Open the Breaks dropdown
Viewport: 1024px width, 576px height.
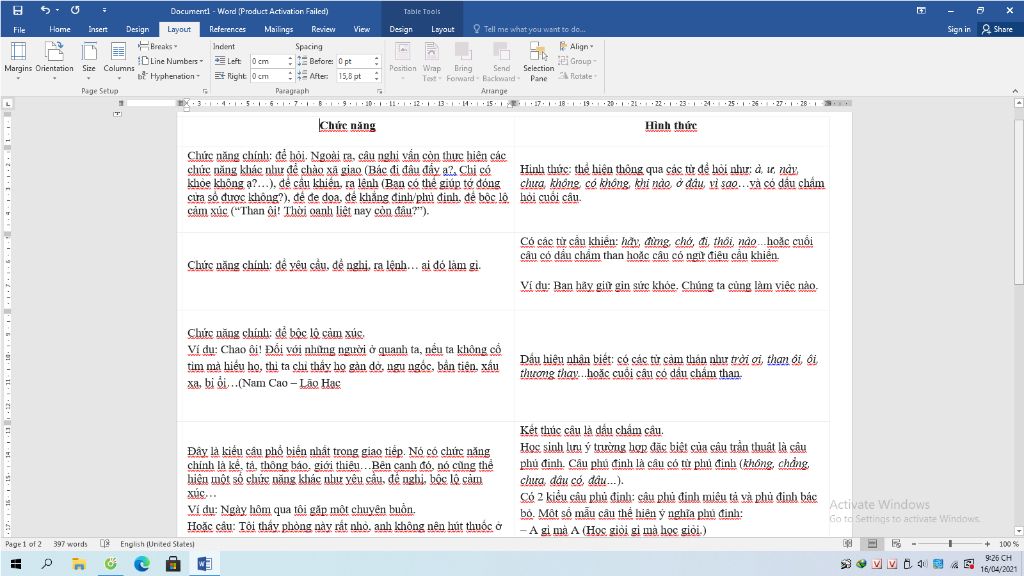157,46
